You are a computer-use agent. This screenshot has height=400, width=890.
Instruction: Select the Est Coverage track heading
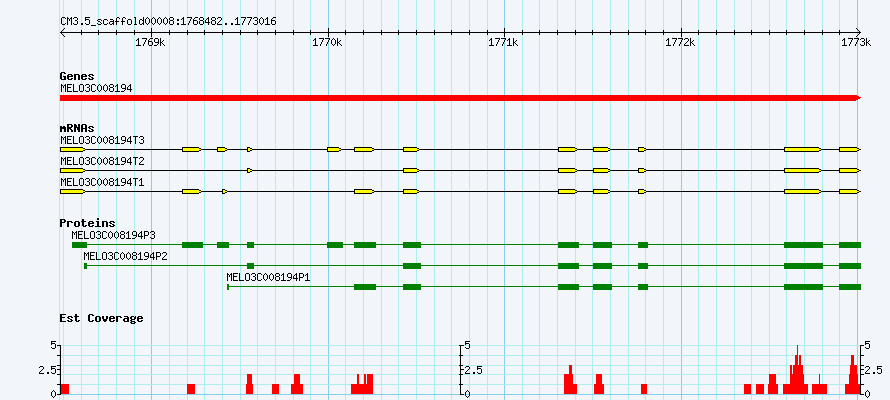(x=102, y=318)
